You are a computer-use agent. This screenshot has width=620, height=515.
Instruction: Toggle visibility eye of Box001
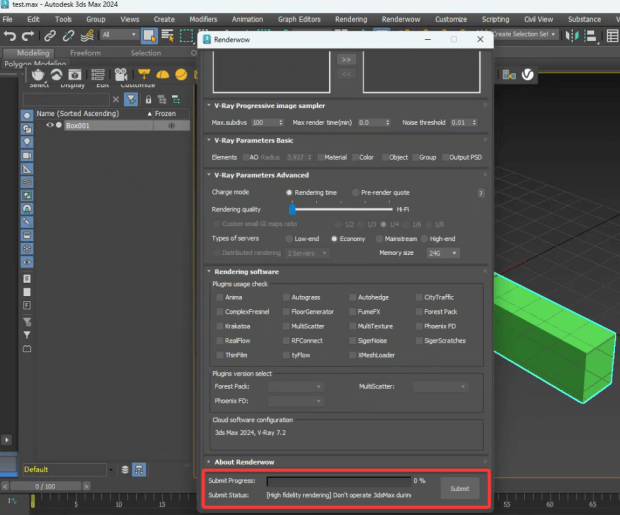[x=48, y=126]
